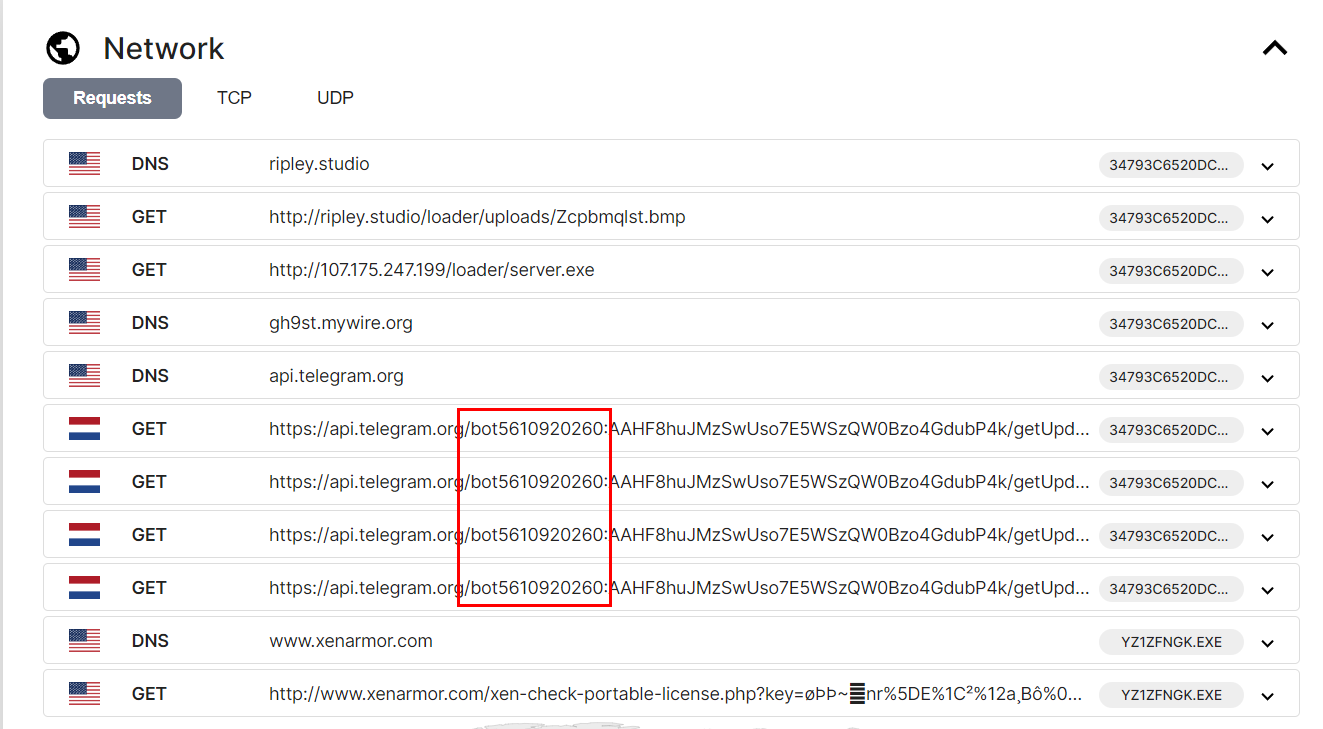1323x729 pixels.
Task: Open the TCP tab
Action: (234, 98)
